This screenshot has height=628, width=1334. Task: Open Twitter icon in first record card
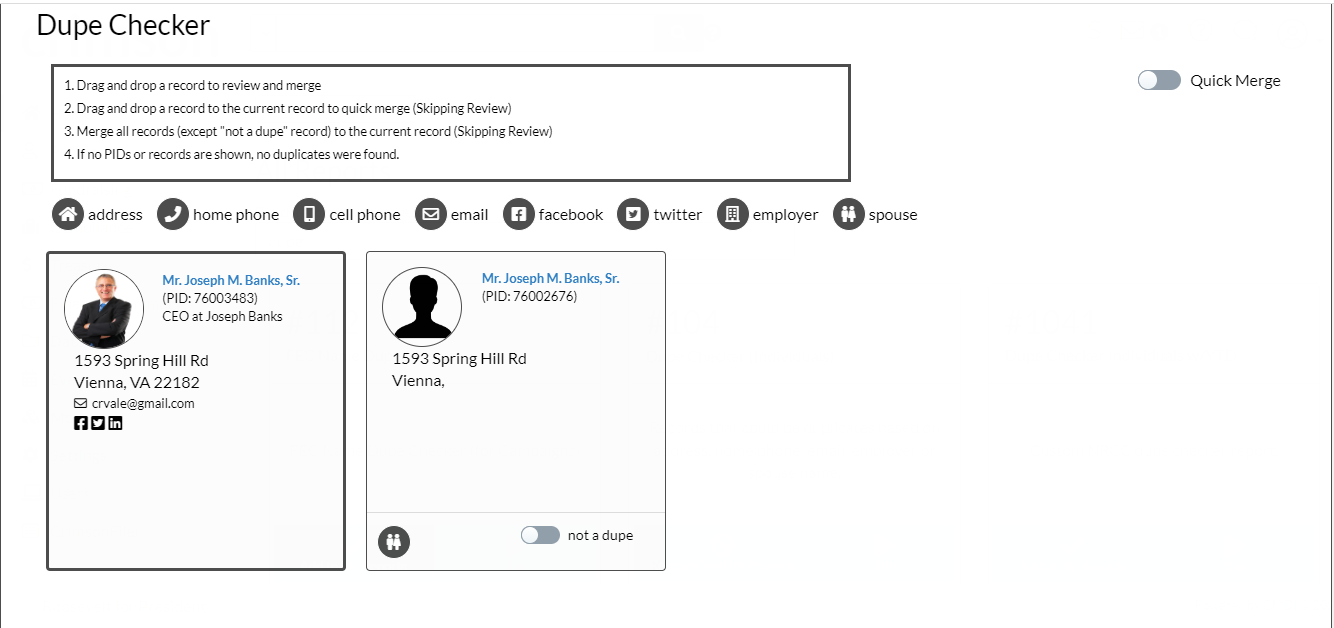pyautogui.click(x=98, y=423)
